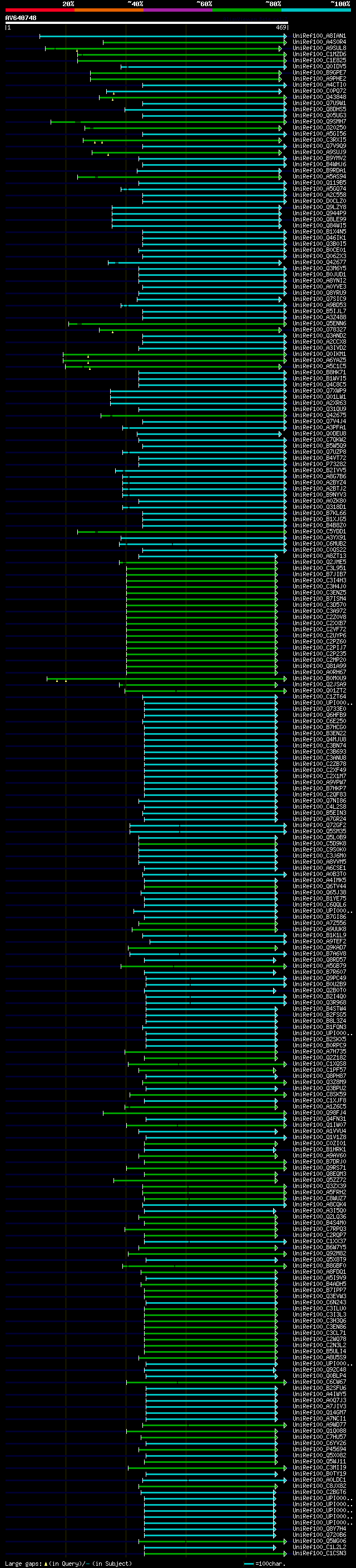Image resolution: width=356 pixels, height=1568 pixels.
Task: Open hit label UniRef100_B1YE75
Action: click(x=319, y=898)
